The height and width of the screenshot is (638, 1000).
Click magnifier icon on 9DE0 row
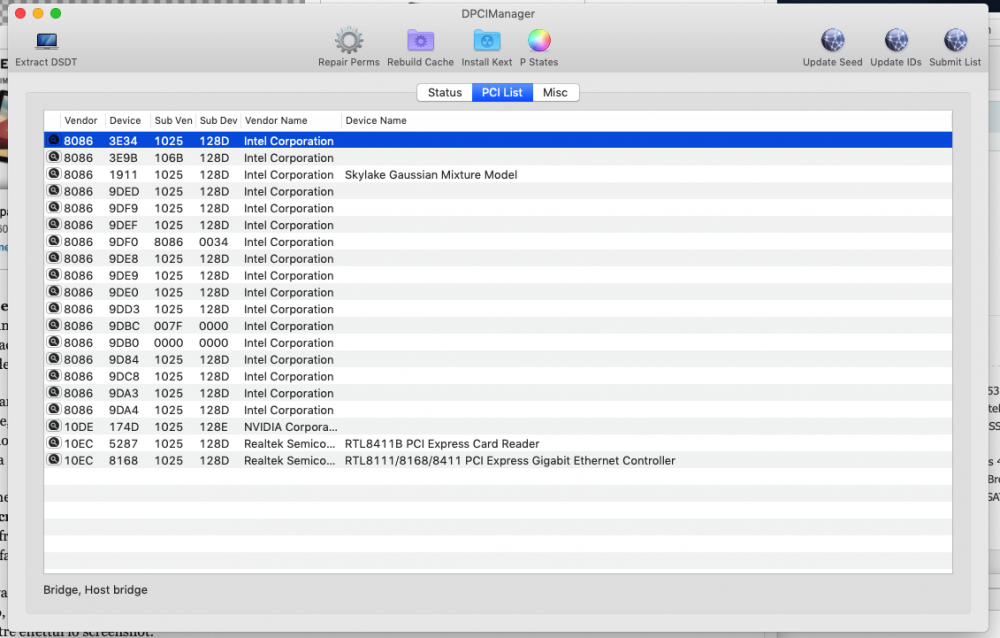[54, 291]
